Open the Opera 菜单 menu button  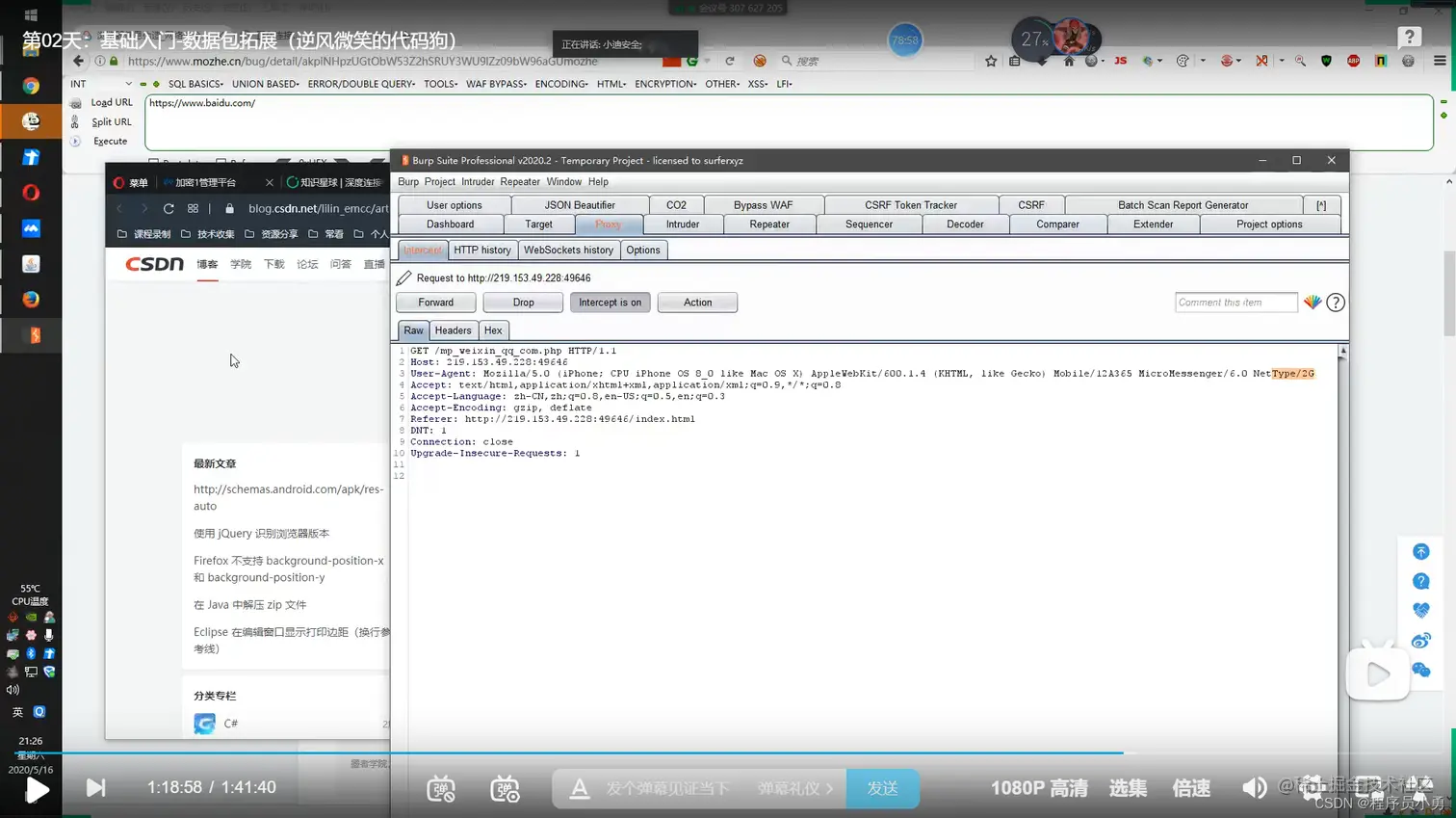(x=130, y=182)
